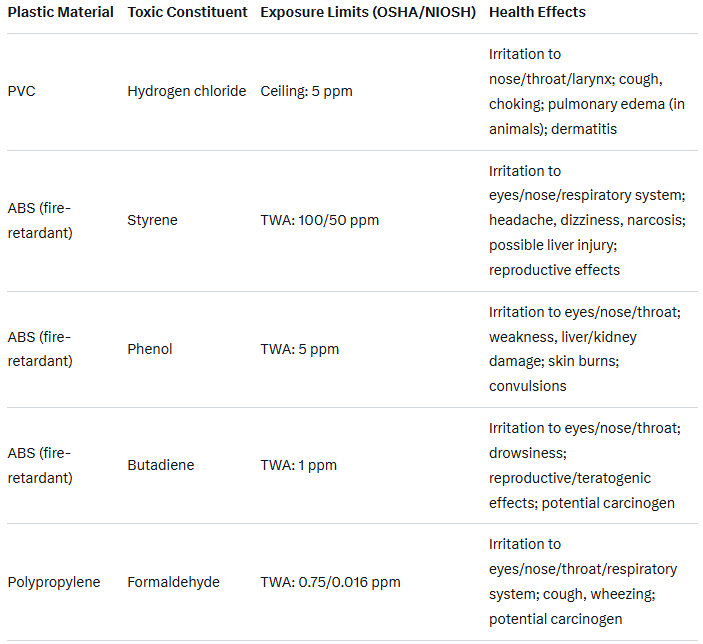The height and width of the screenshot is (644, 703).
Task: Click the Health Effects column header
Action: coord(537,13)
